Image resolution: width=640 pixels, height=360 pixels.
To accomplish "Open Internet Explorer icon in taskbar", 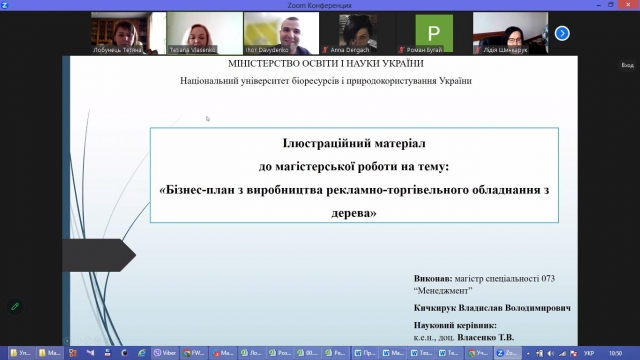I will point(142,353).
